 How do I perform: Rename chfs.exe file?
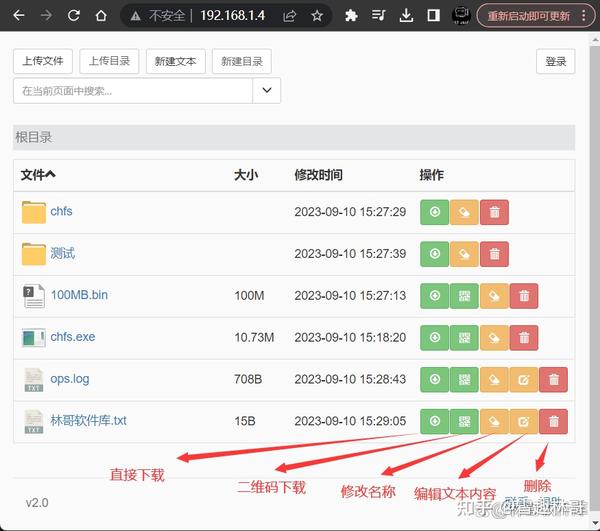(494, 337)
